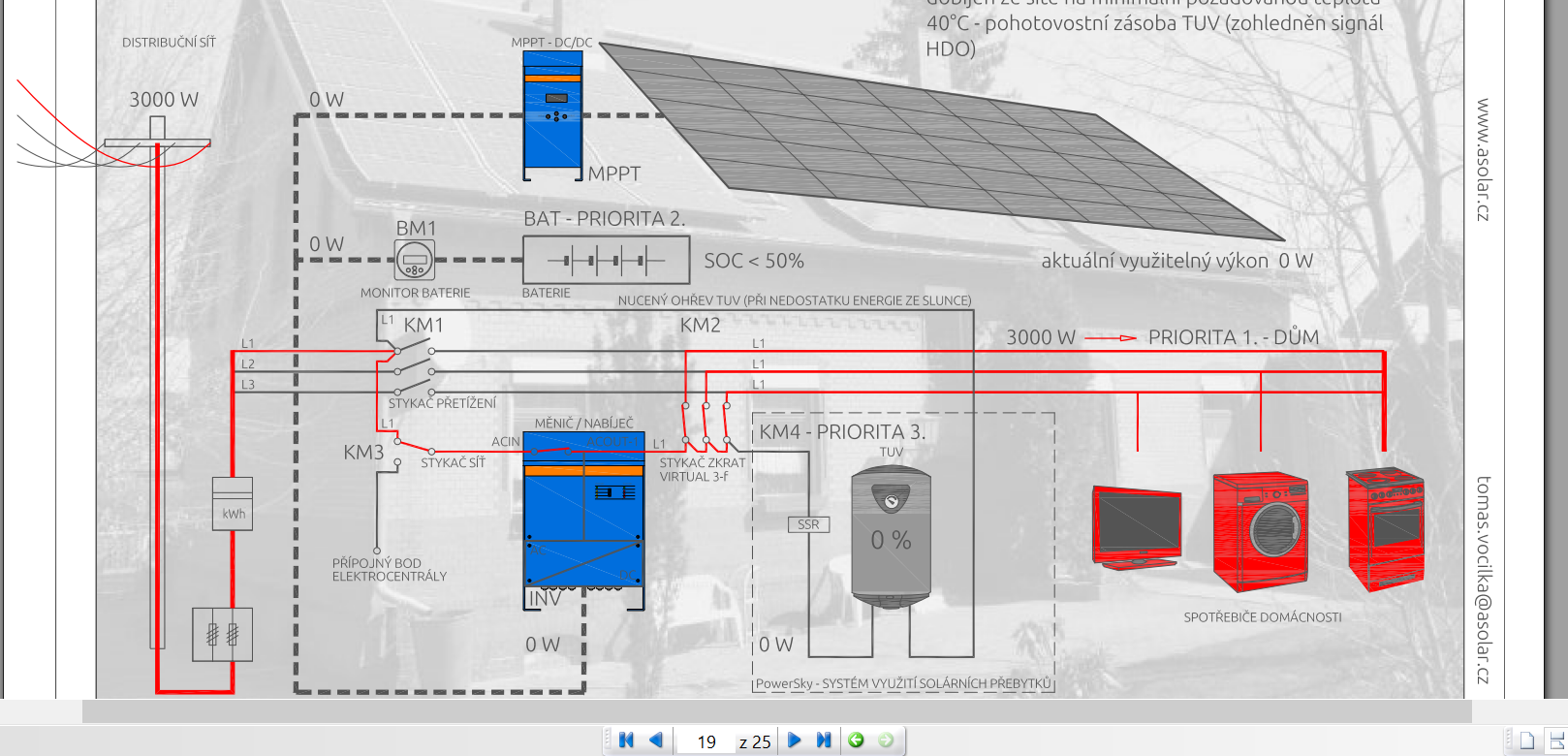Click the horizontal scrollbar below the document
The image size is (1568, 756).
click(x=775, y=711)
